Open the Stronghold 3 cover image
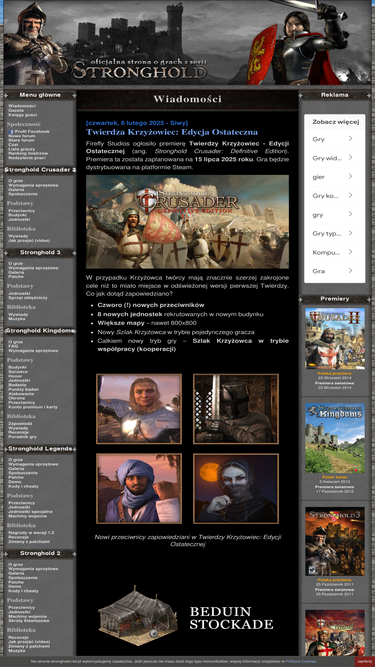The height and width of the screenshot is (667, 375). 335,541
